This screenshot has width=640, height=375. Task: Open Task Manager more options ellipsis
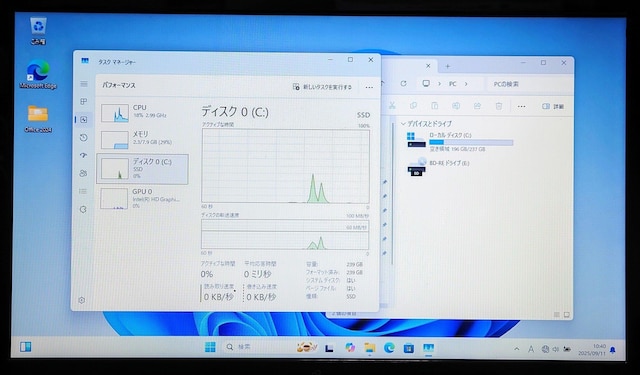369,87
